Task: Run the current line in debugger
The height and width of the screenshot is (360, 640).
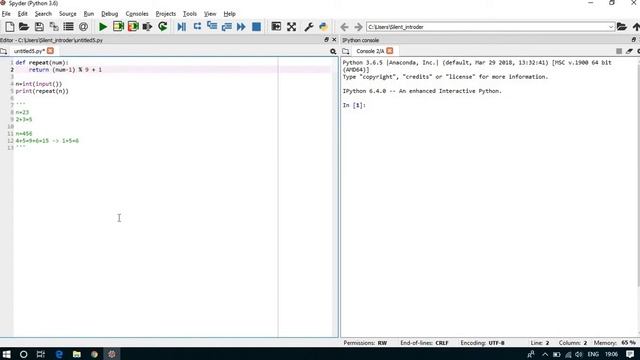Action: pyautogui.click(x=197, y=27)
